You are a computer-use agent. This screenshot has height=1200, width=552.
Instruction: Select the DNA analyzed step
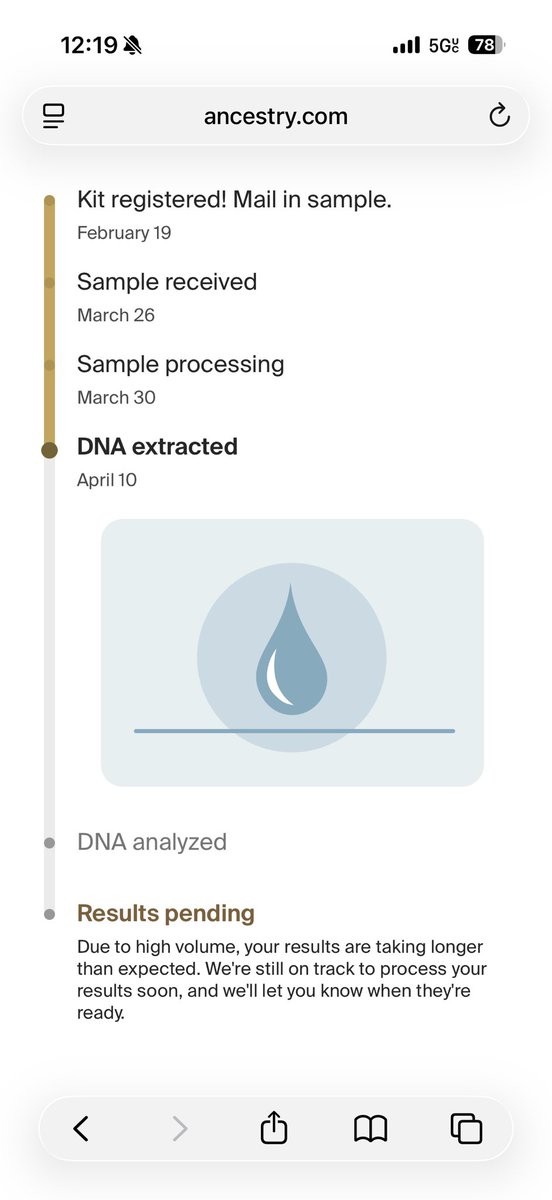152,842
